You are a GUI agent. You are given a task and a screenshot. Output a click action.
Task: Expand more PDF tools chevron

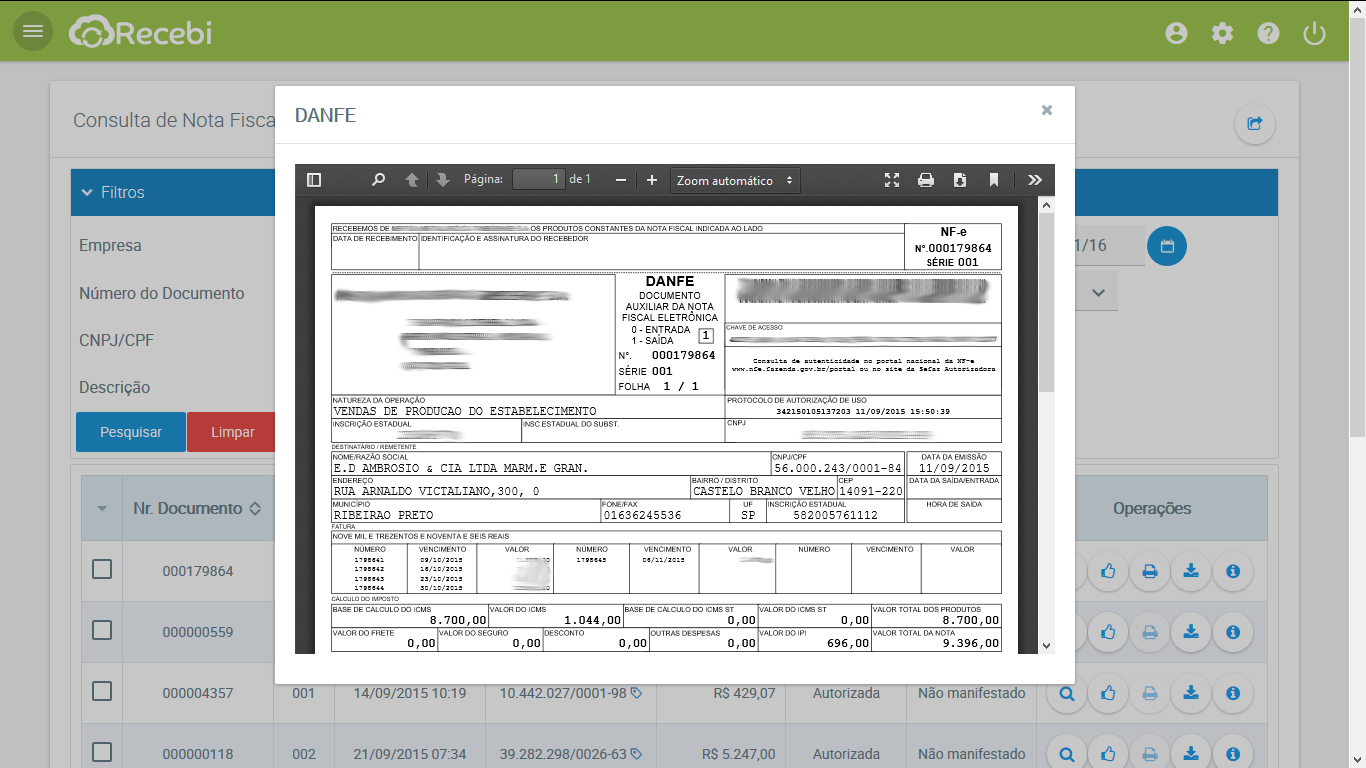coord(1035,180)
